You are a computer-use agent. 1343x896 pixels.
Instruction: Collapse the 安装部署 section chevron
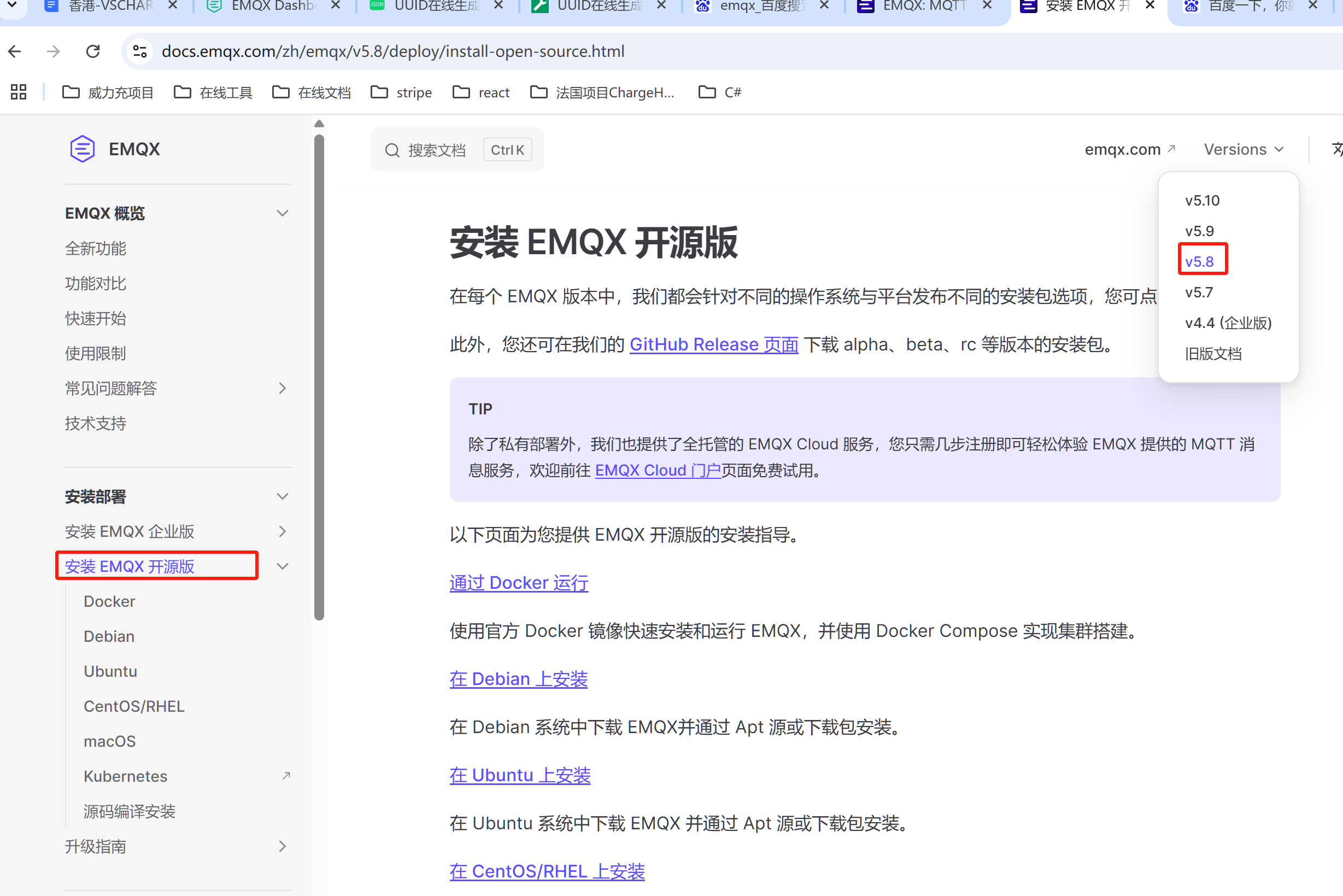[x=282, y=496]
